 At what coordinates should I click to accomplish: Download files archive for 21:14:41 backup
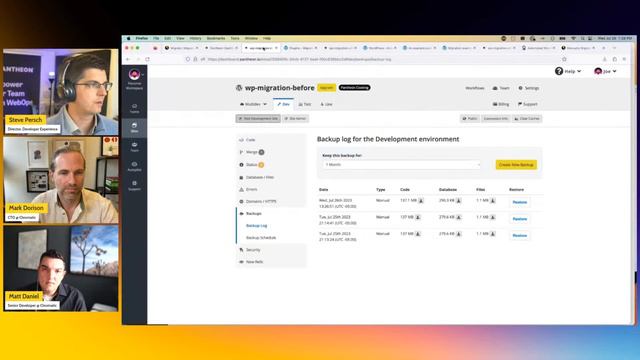(x=493, y=218)
